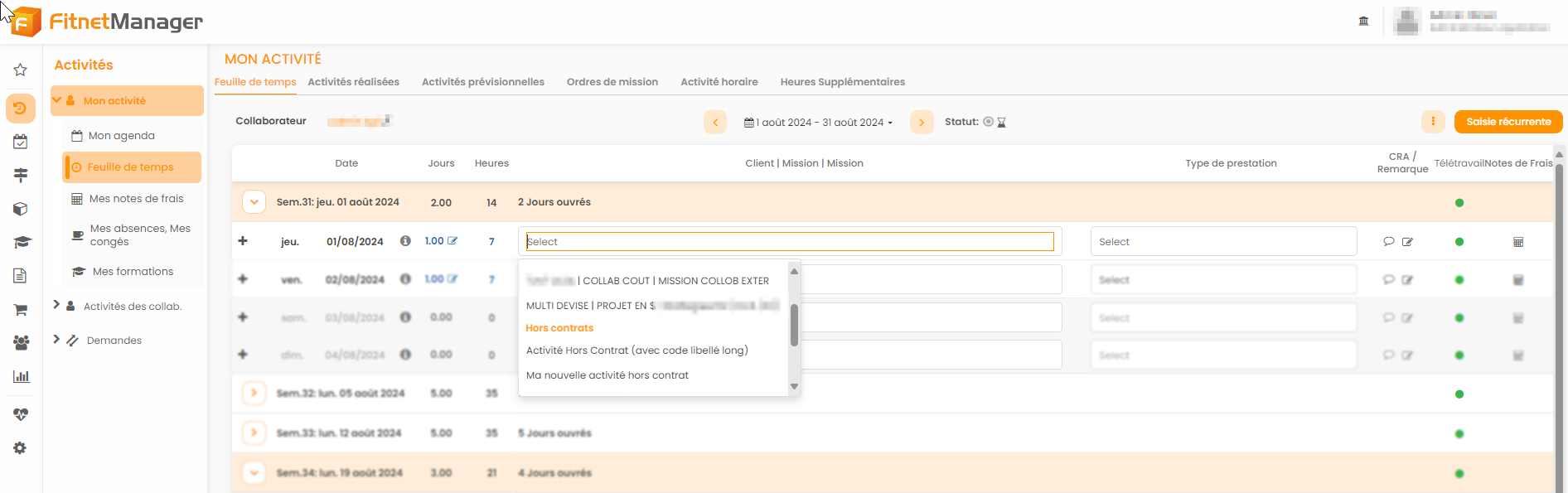The width and height of the screenshot is (1568, 493).
Task: Open the Type de prestation Select dropdown
Action: (1222, 242)
